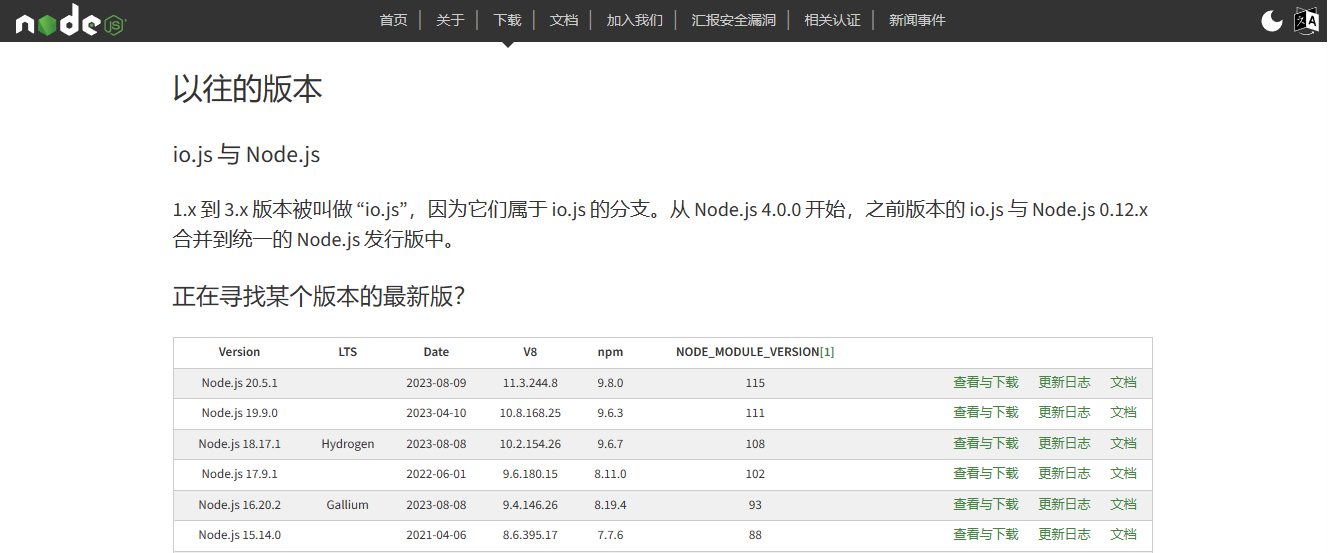Screen dimensions: 1328x553
Task: Open the 首页 nav item
Action: [394, 20]
